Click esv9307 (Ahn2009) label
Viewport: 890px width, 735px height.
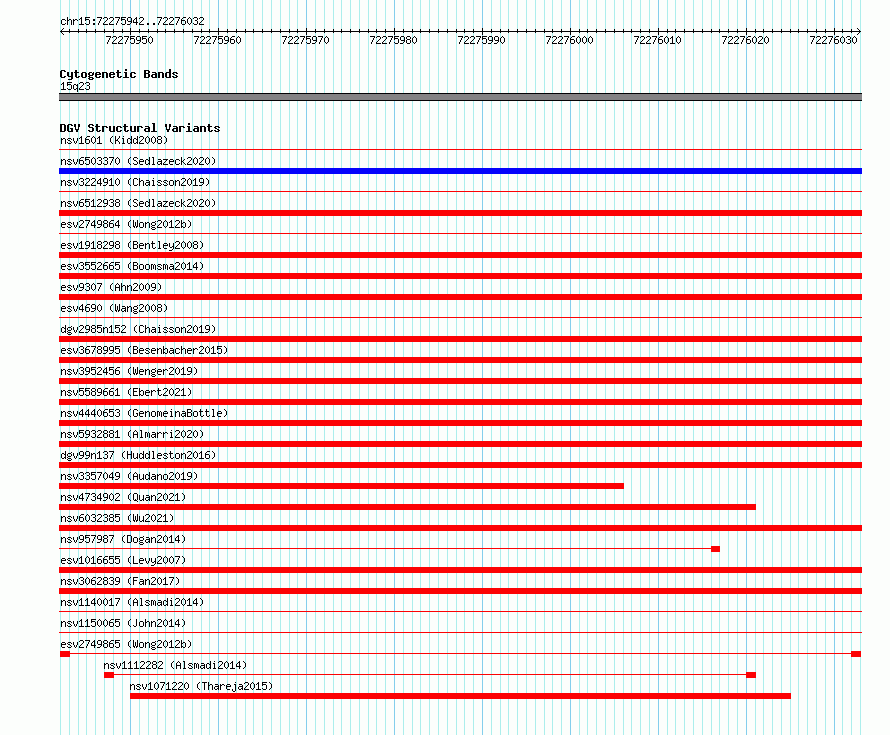pyautogui.click(x=111, y=287)
